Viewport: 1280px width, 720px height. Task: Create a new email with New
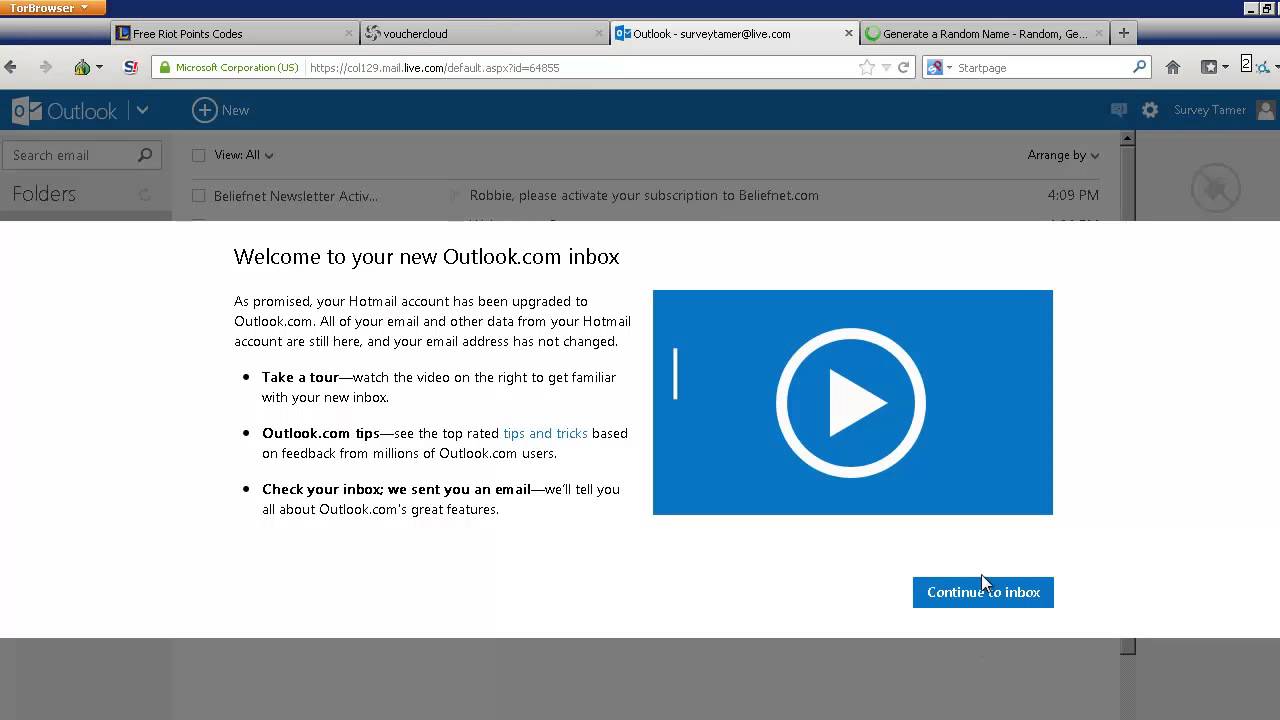pyautogui.click(x=221, y=110)
